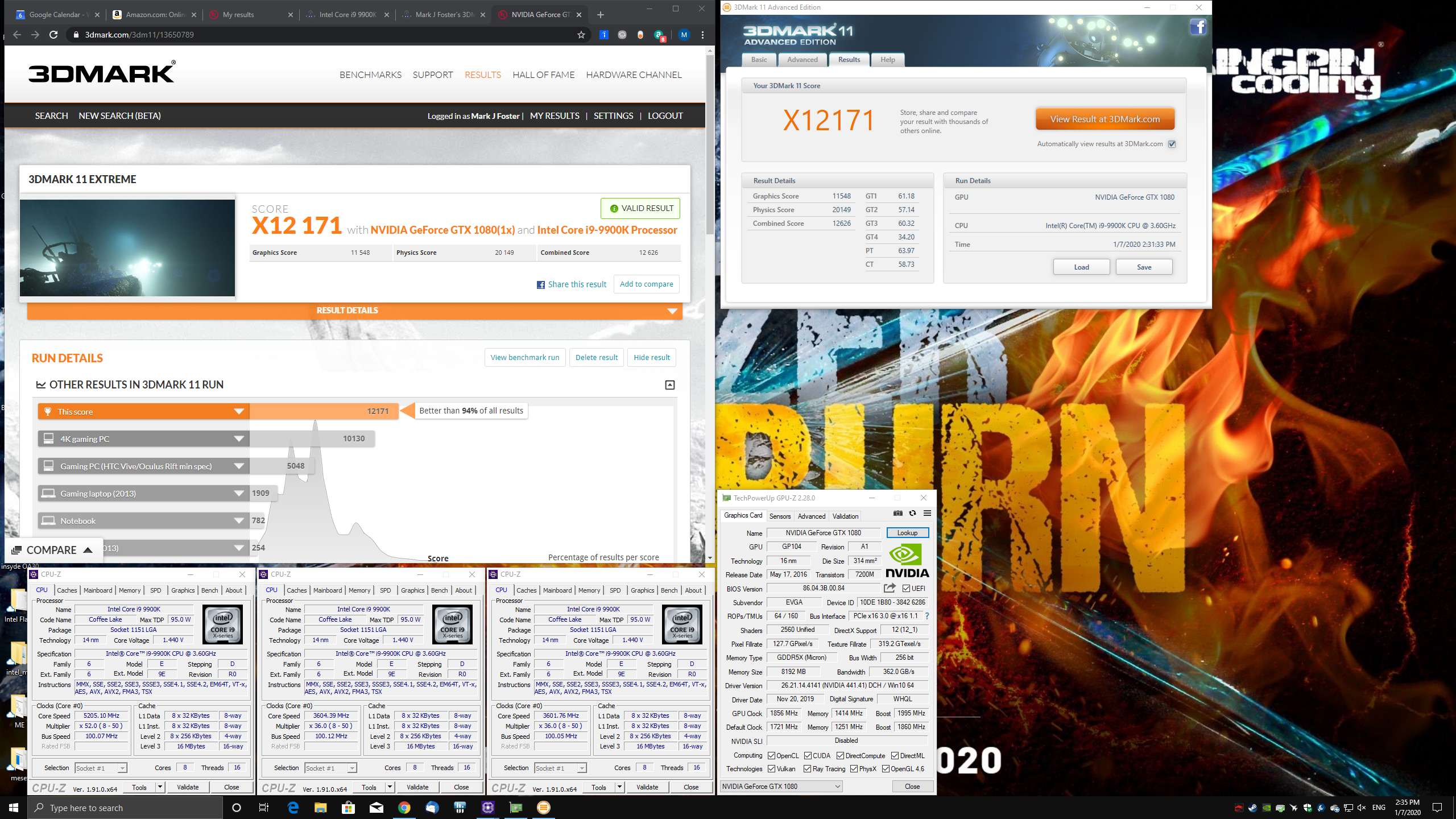The height and width of the screenshot is (819, 1456).
Task: Expand the orange Result Details bar
Action: point(354,311)
